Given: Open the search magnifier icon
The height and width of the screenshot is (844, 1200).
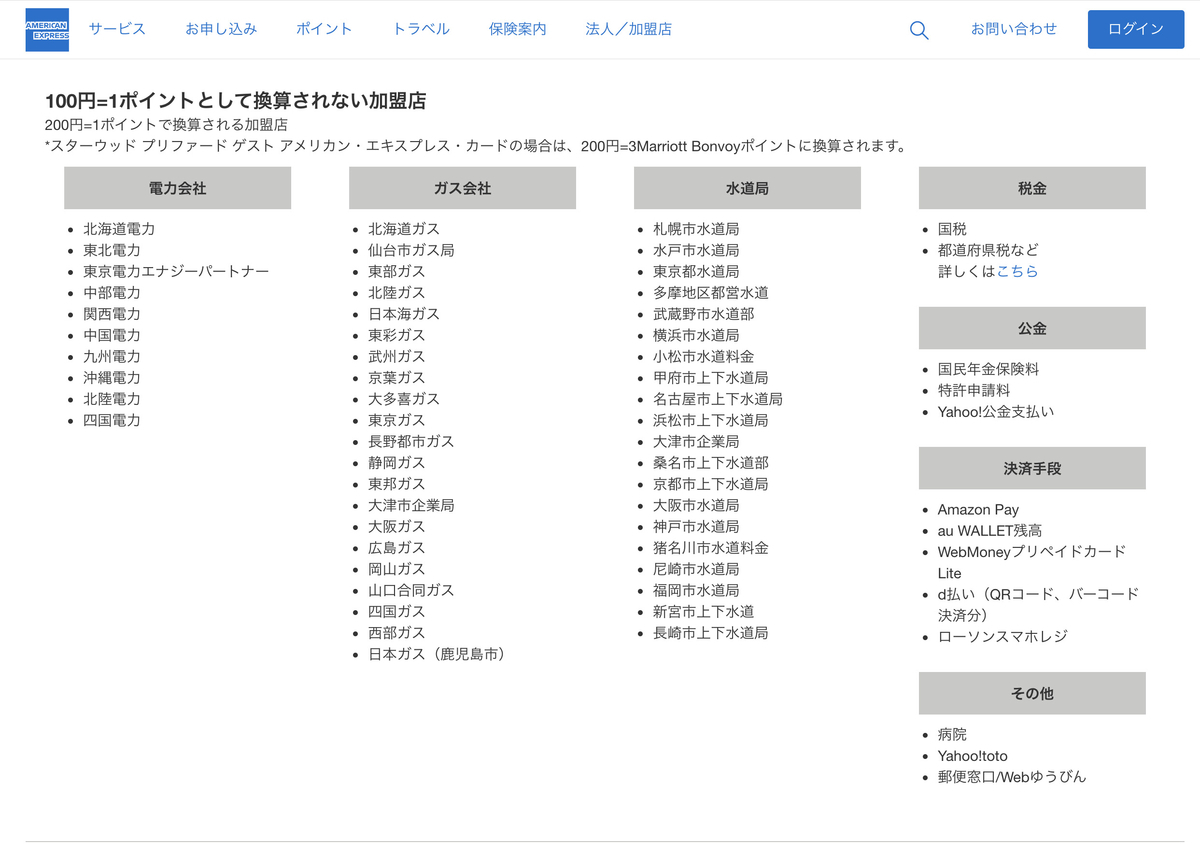Looking at the screenshot, I should pyautogui.click(x=919, y=30).
